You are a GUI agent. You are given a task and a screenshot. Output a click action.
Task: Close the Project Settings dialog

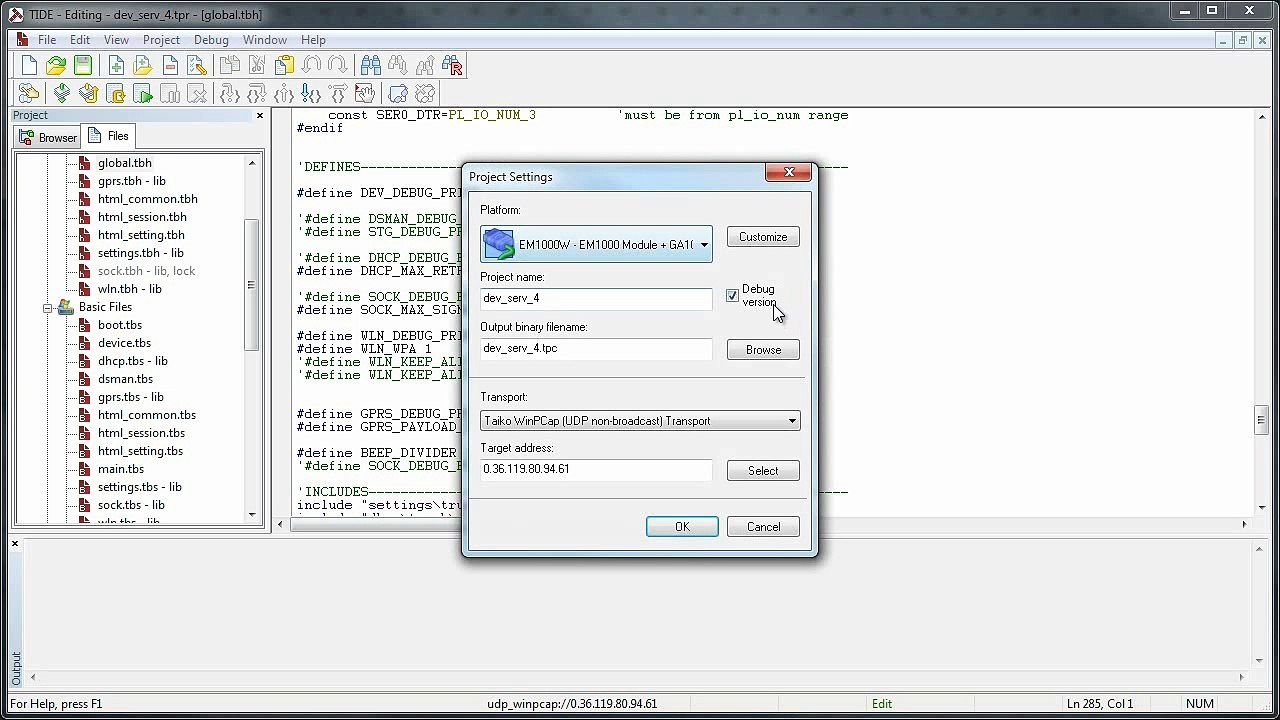tap(788, 173)
